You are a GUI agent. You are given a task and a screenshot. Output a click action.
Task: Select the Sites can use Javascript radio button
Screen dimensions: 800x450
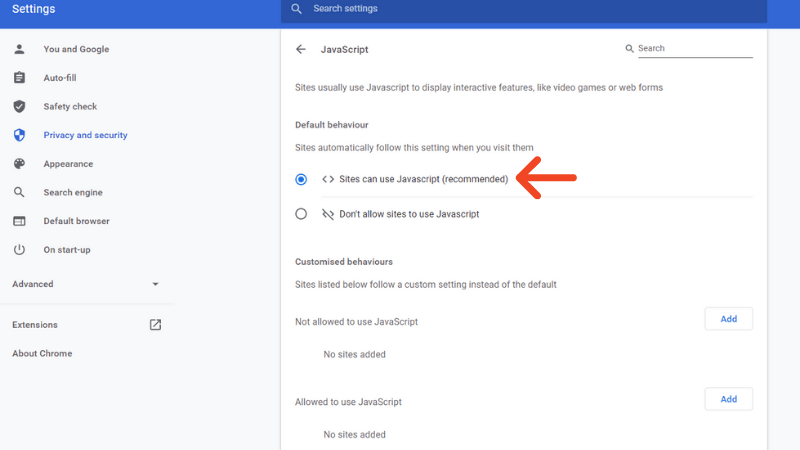pyautogui.click(x=301, y=179)
